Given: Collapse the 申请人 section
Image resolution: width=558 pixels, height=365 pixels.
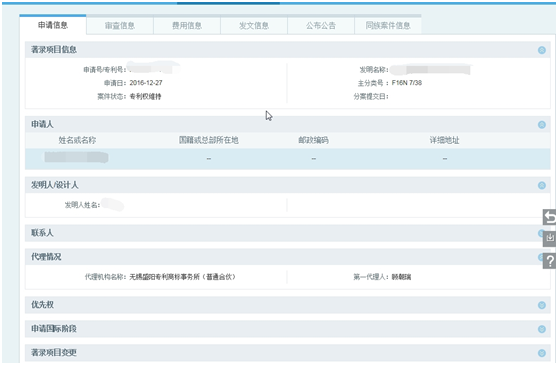Looking at the screenshot, I should tap(542, 125).
